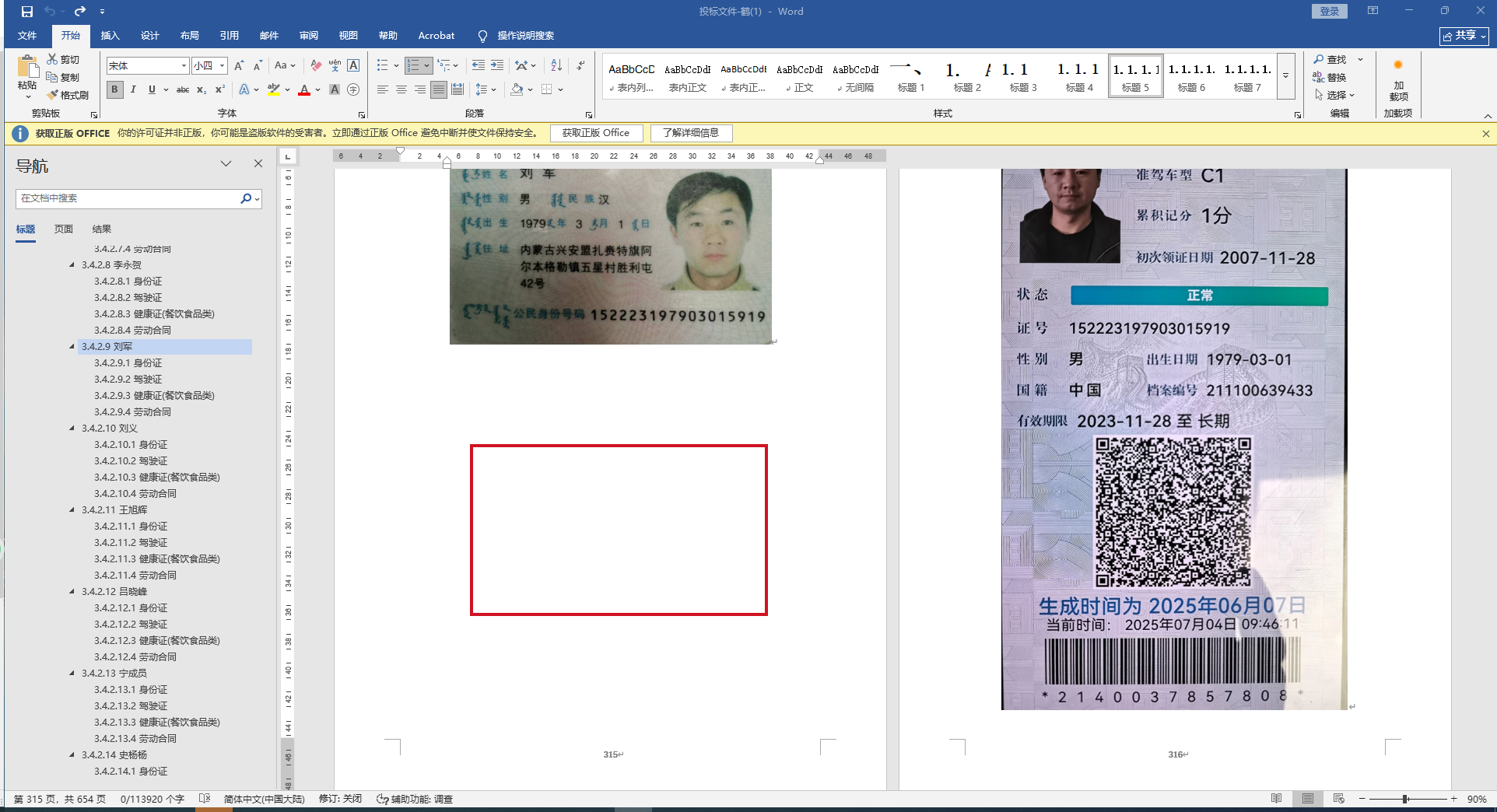Open the change case Aa dropdown
The width and height of the screenshot is (1497, 812).
285,66
